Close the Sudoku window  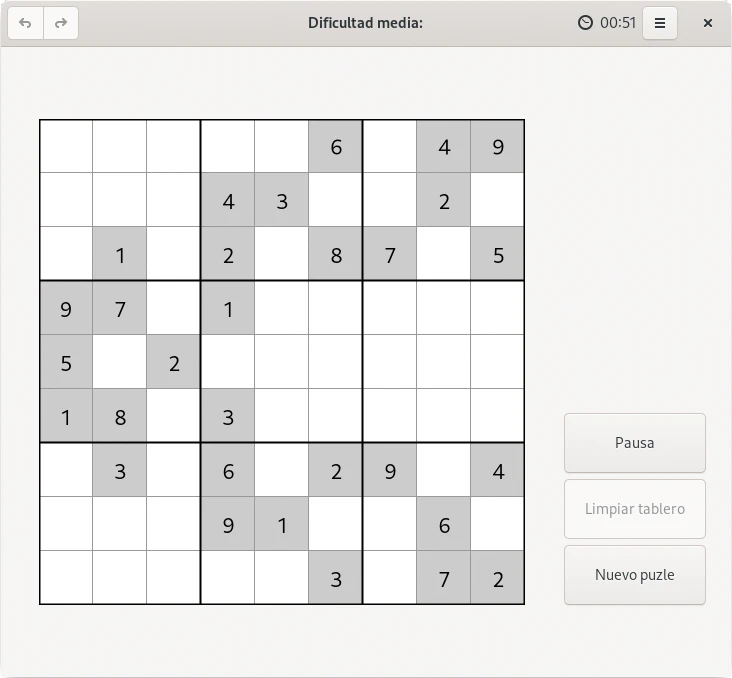(x=708, y=23)
